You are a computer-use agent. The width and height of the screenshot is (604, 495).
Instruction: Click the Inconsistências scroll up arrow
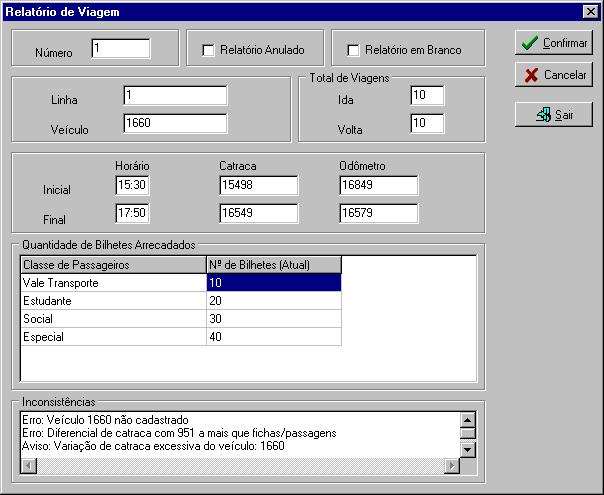coord(468,420)
